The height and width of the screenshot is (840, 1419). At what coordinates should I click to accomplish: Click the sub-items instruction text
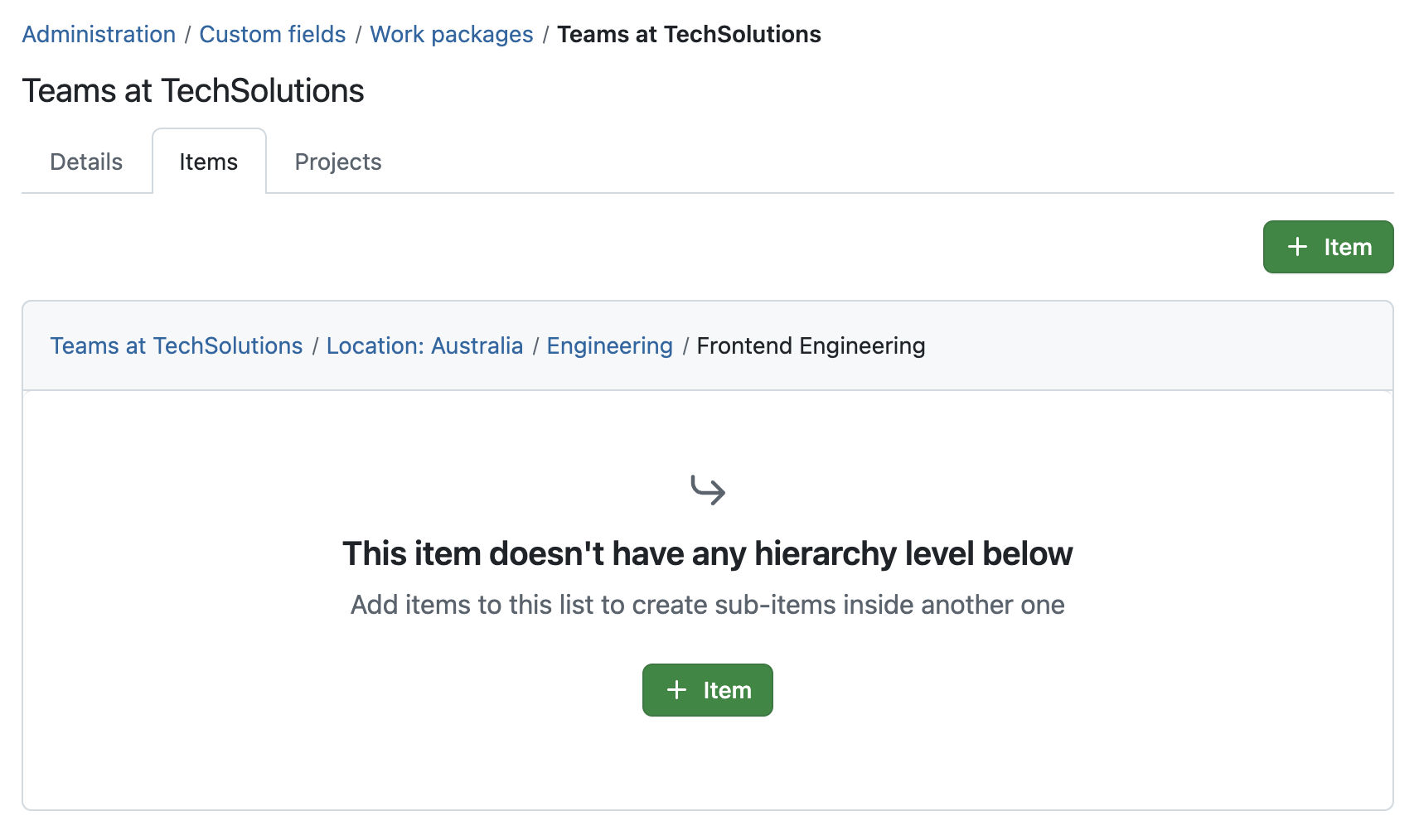tap(707, 605)
